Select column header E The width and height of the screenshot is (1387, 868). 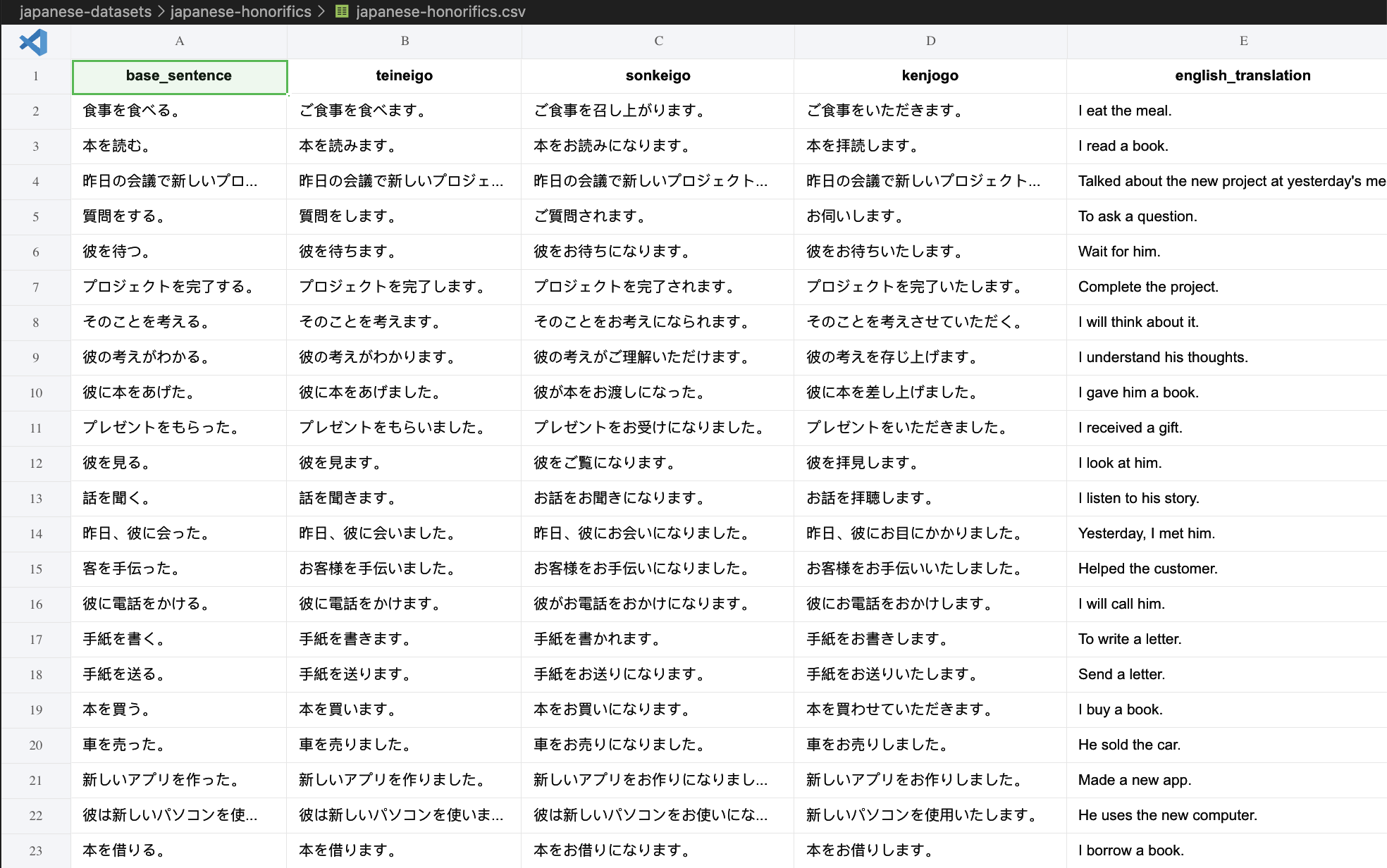[x=1243, y=41]
